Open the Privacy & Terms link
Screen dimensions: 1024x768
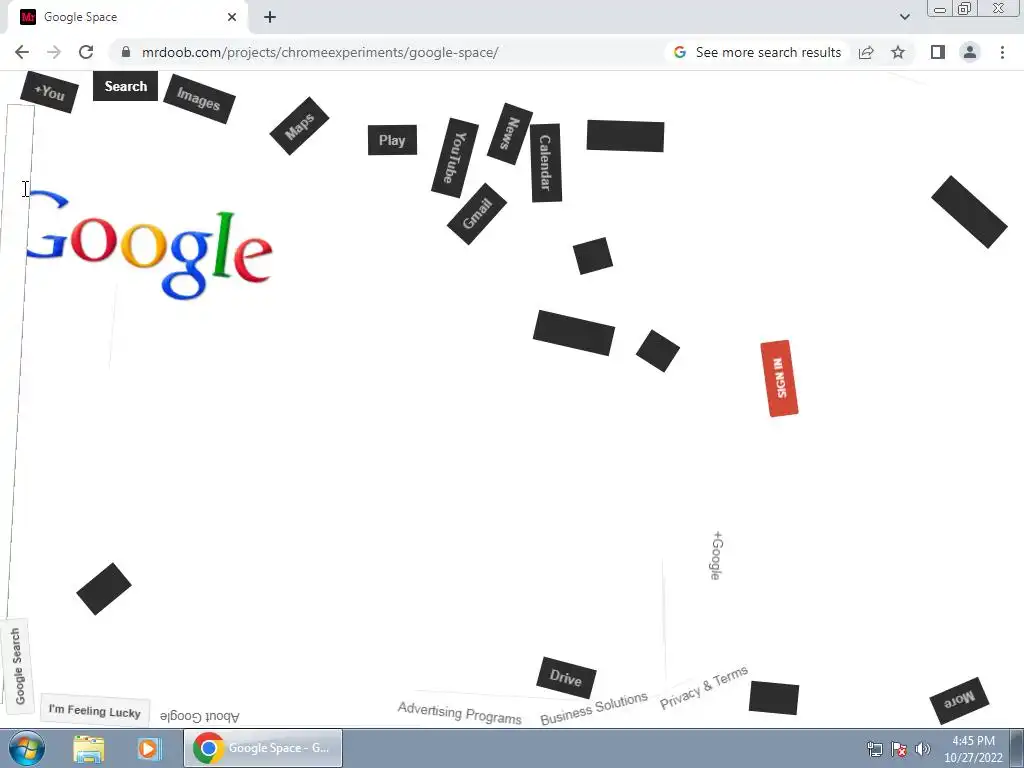(x=703, y=688)
